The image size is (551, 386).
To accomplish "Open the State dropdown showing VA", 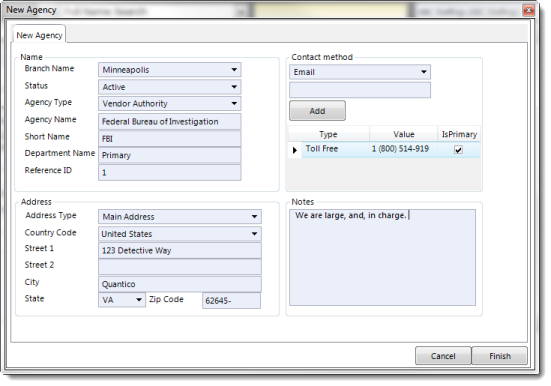I will tap(122, 300).
